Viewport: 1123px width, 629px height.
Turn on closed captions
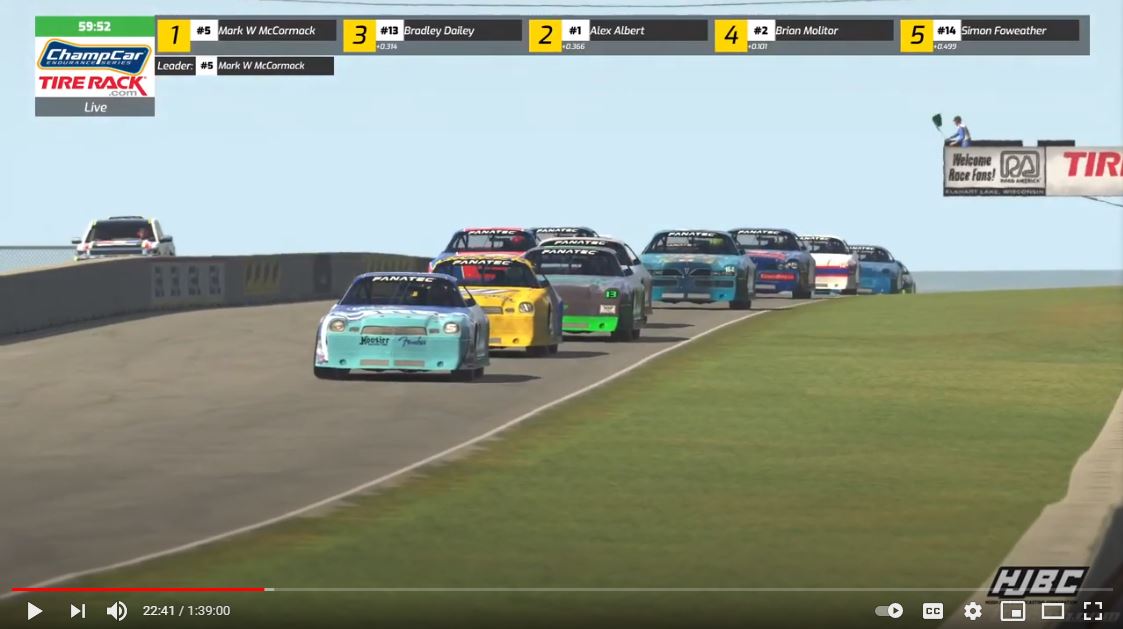click(932, 611)
